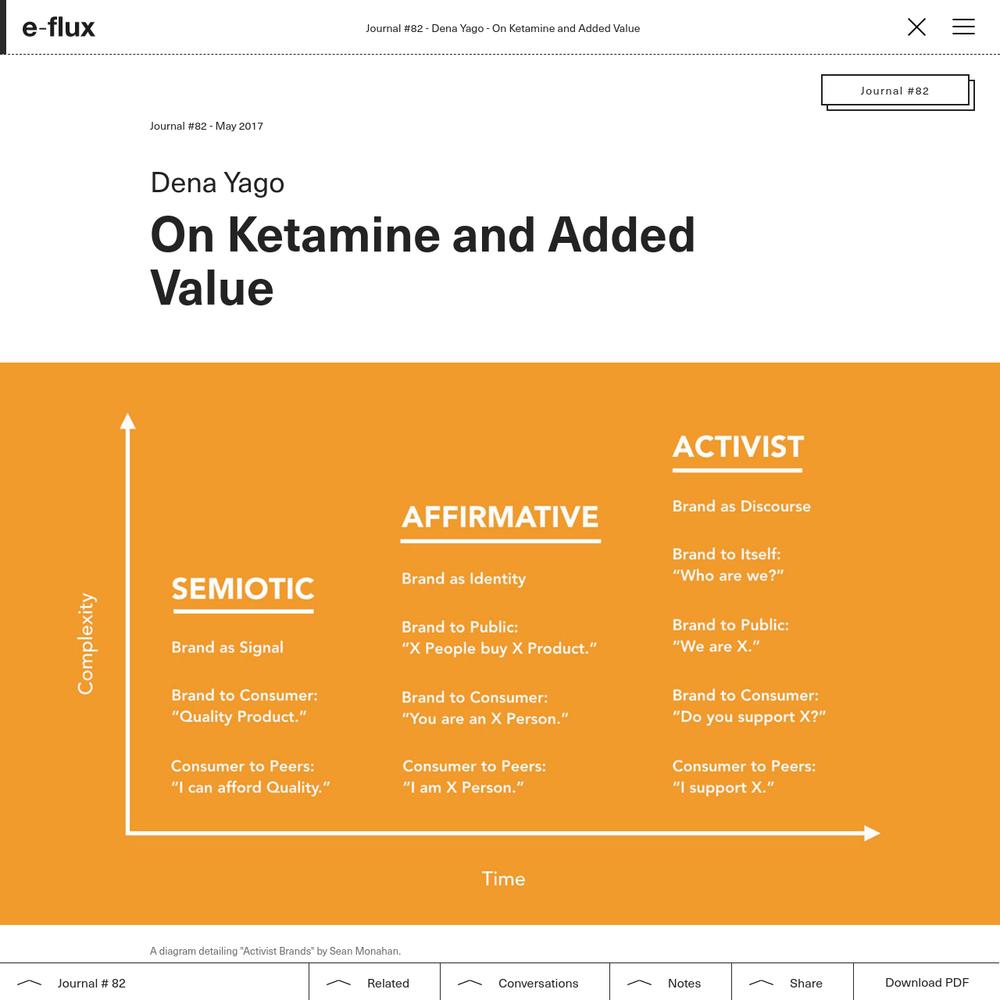The image size is (1000, 1000).
Task: Open the Conversations tab label
Action: coord(538,983)
